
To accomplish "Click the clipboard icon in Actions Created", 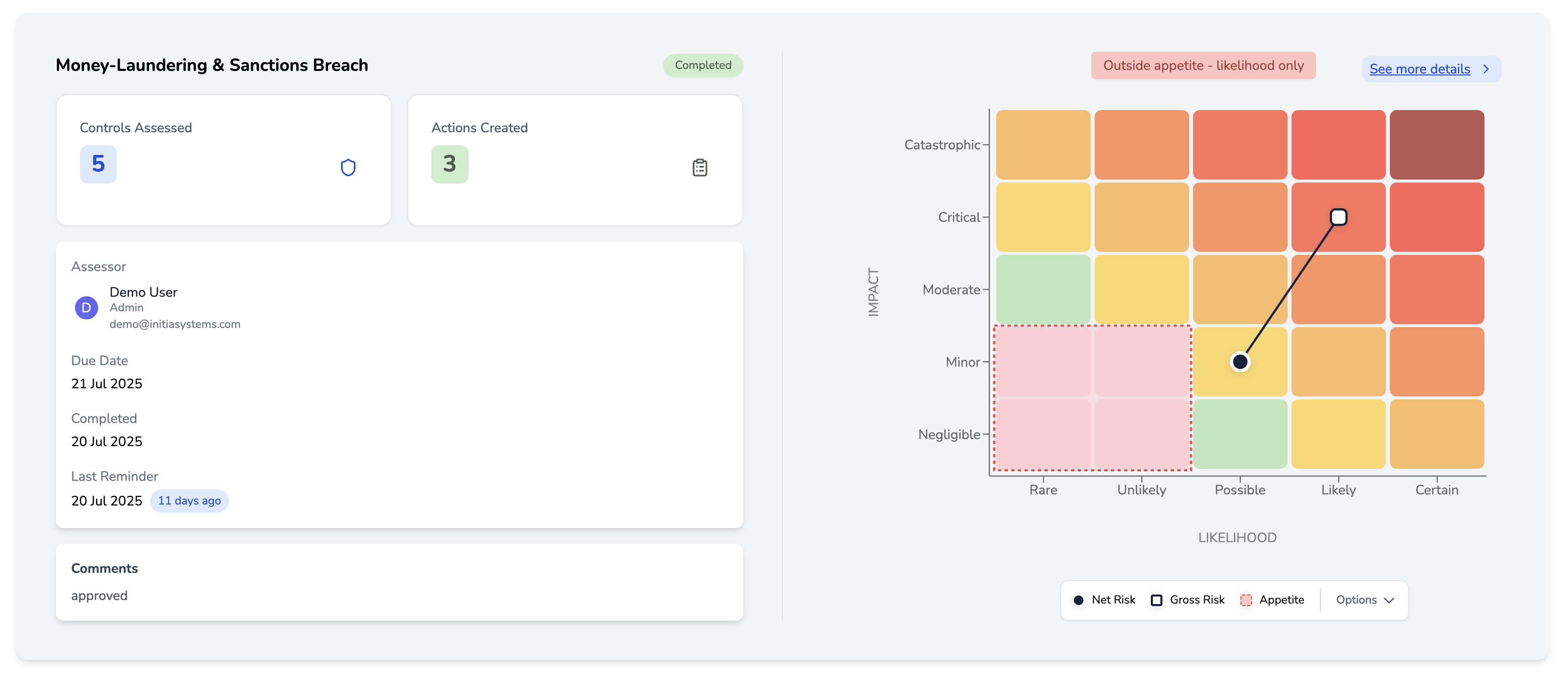I will [x=699, y=167].
